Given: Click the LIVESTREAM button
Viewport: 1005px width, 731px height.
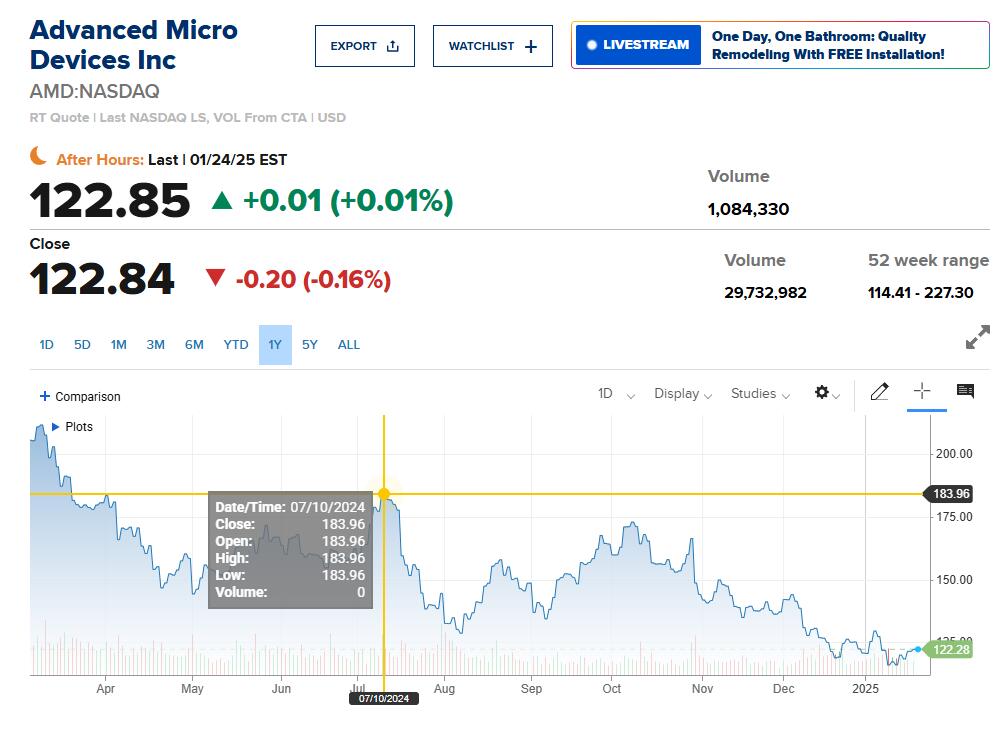Looking at the screenshot, I should [638, 45].
